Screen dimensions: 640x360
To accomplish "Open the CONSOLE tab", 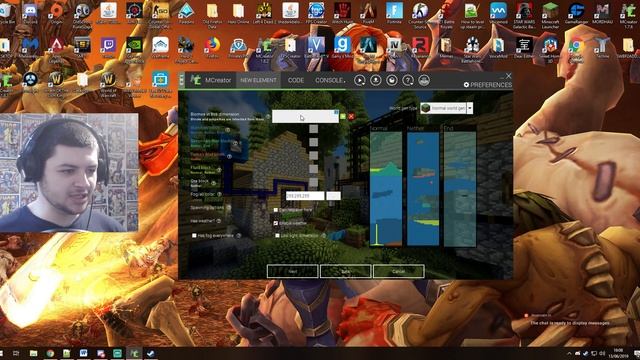I will click(330, 80).
